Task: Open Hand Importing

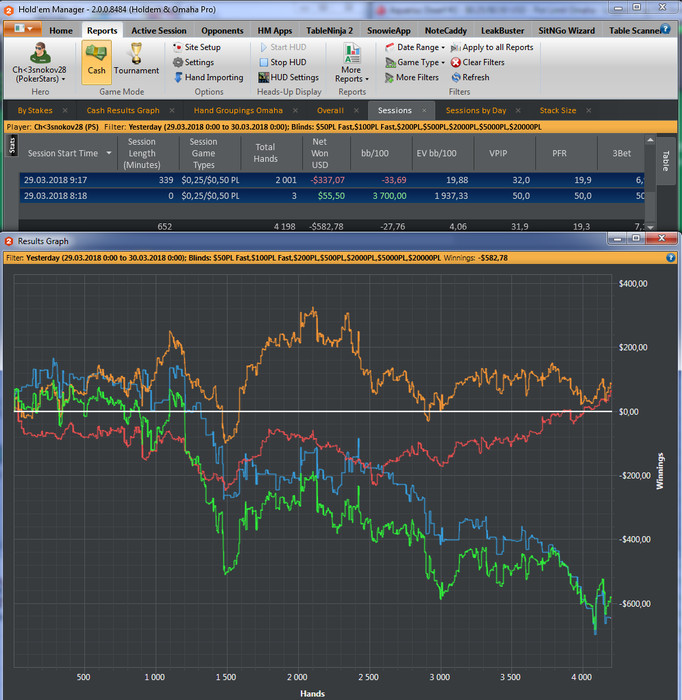Action: coord(208,78)
